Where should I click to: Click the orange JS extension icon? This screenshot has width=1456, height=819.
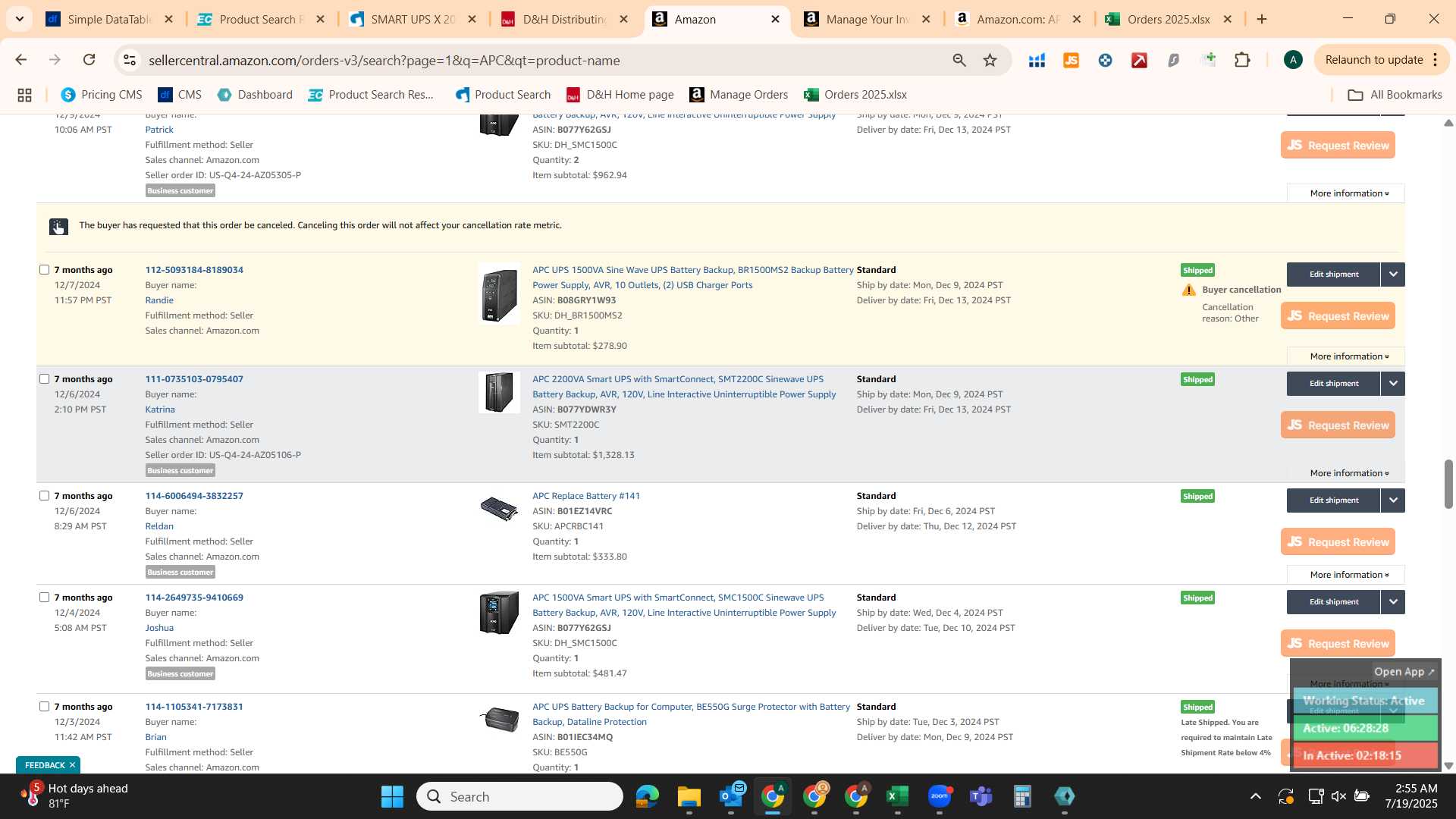(1071, 60)
